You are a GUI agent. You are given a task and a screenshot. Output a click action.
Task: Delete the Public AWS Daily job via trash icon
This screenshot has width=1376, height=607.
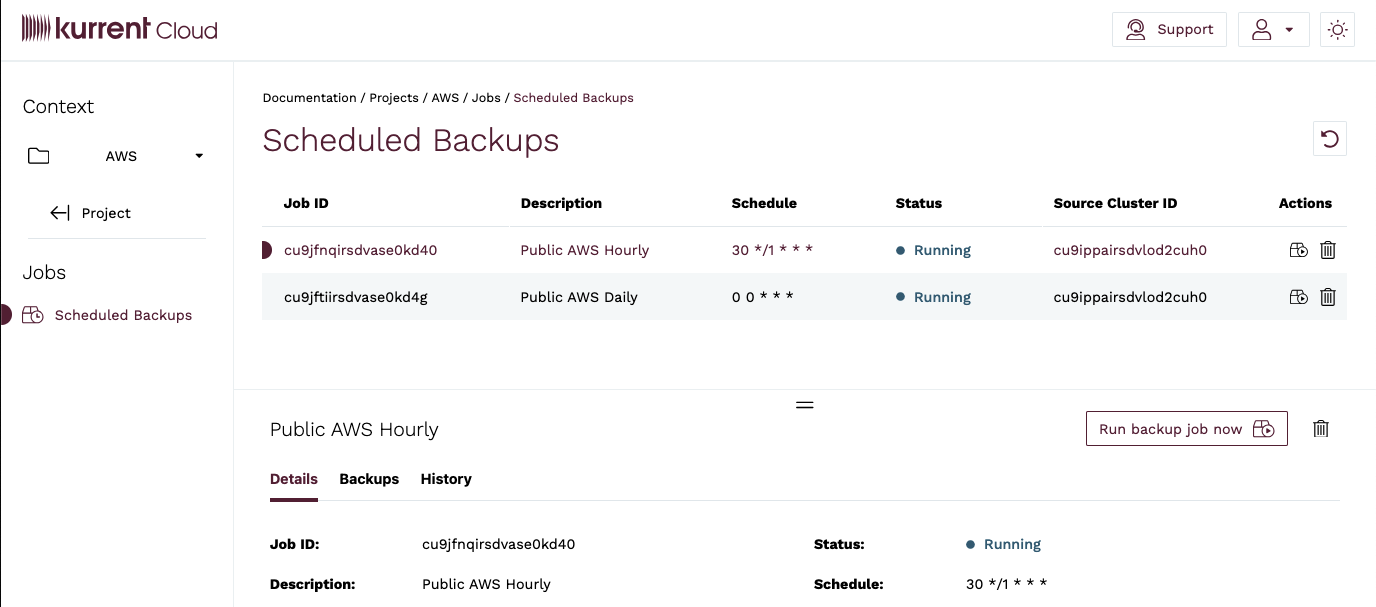click(x=1328, y=297)
